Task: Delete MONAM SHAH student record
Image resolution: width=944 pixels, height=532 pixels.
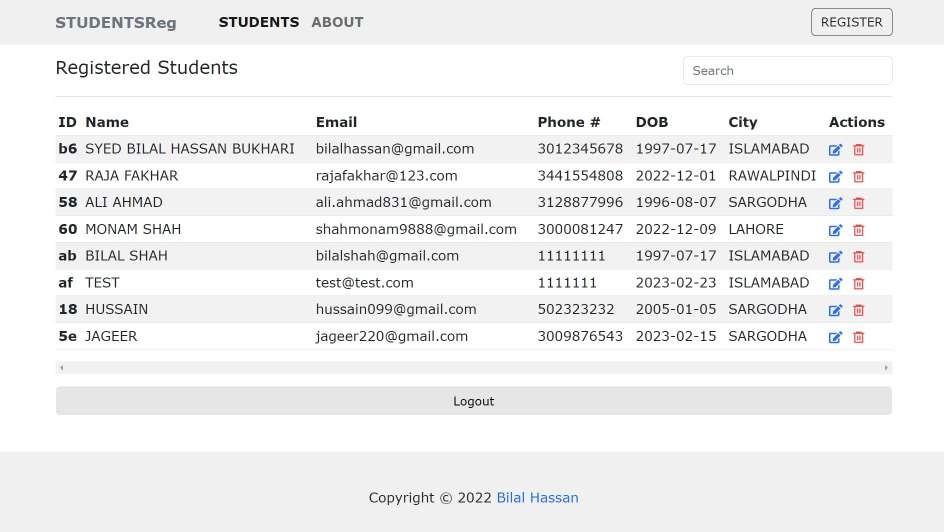Action: click(859, 230)
